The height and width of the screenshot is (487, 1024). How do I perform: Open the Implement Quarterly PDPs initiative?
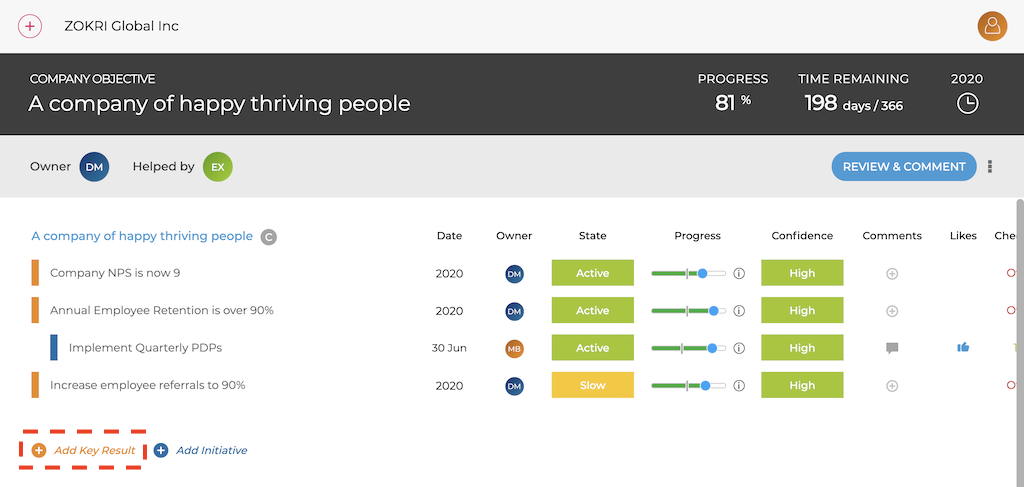click(145, 348)
